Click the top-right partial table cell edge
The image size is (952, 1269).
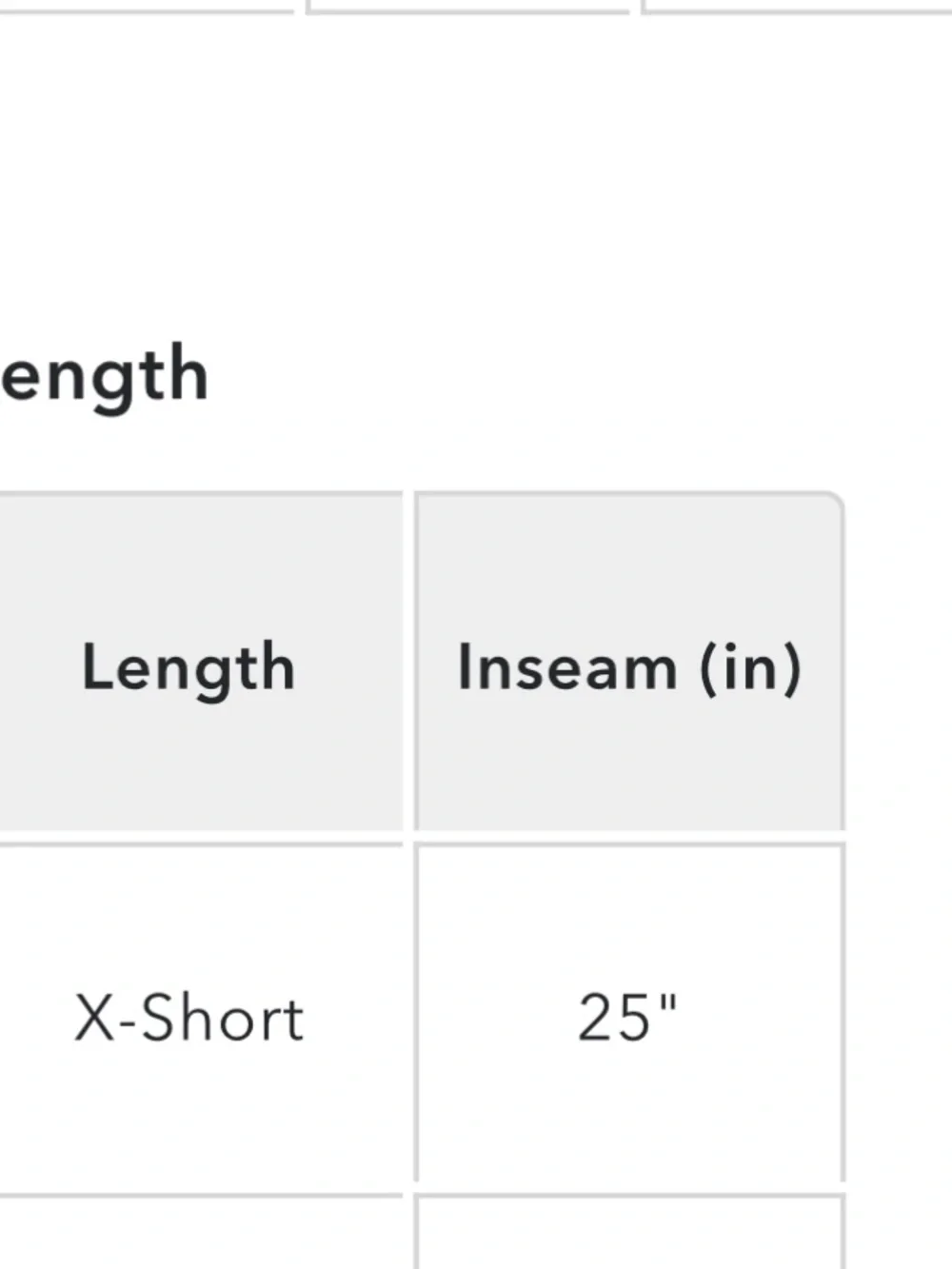point(797,8)
